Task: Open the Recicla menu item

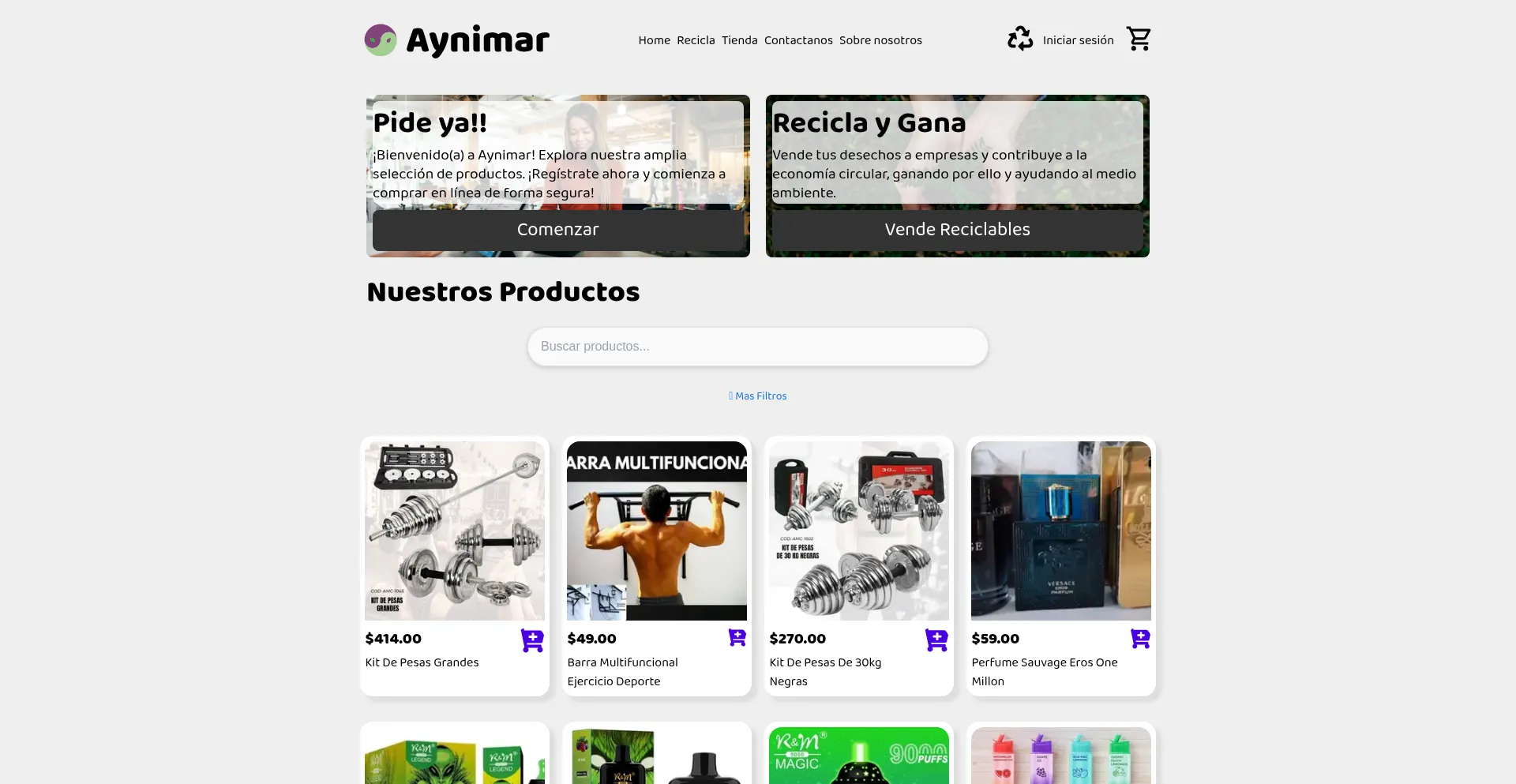Action: point(696,40)
